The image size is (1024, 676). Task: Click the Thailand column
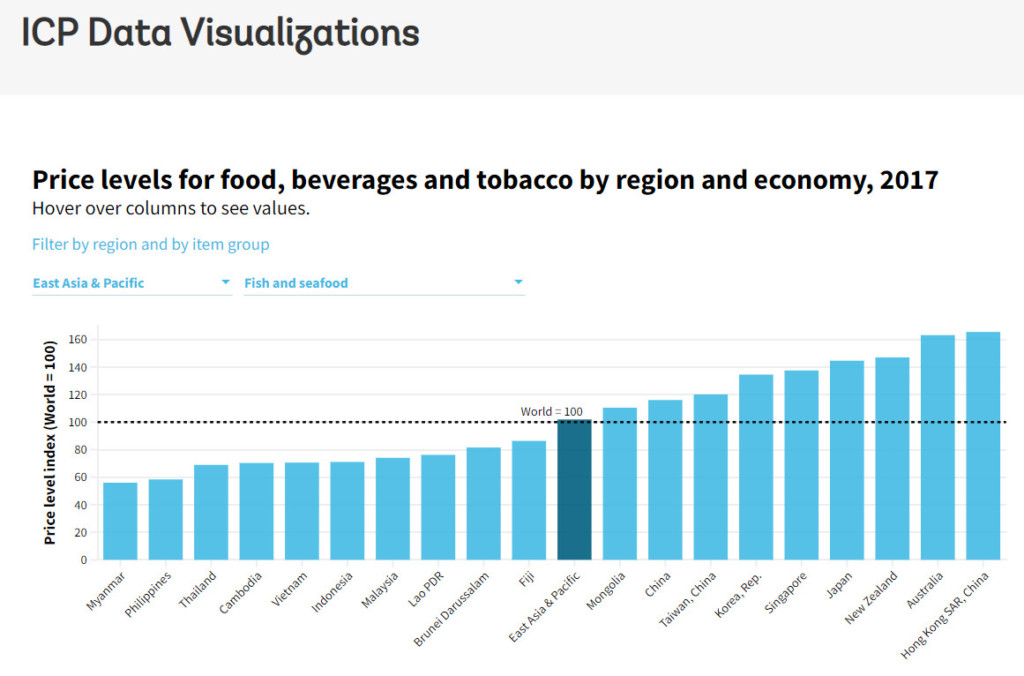(x=211, y=512)
